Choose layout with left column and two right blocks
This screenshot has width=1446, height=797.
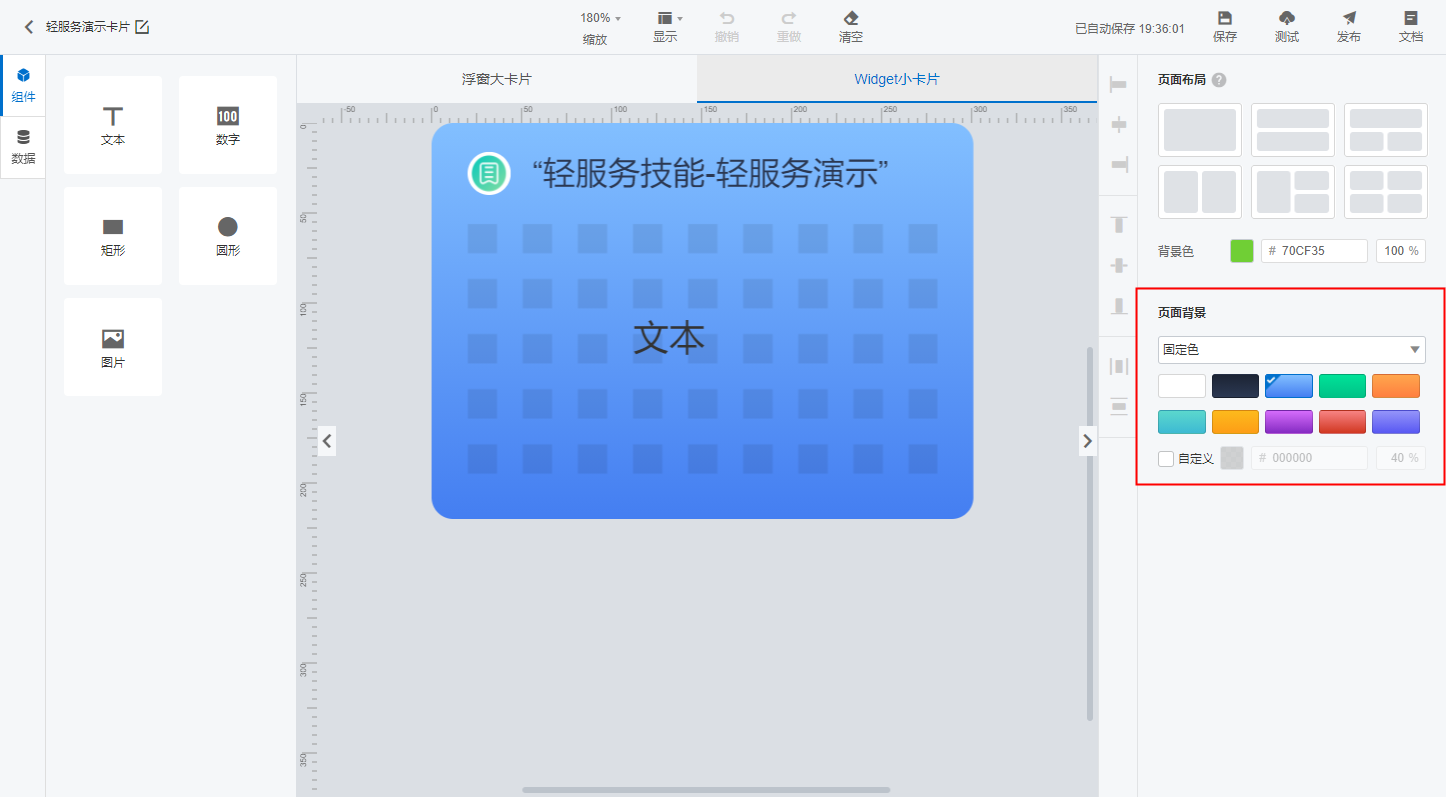[x=1293, y=192]
